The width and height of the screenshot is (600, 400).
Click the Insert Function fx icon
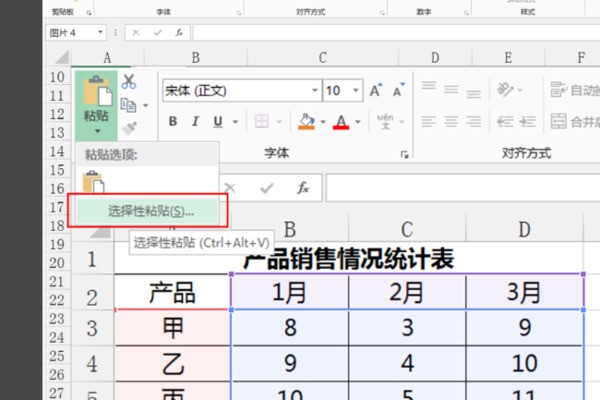coord(302,187)
